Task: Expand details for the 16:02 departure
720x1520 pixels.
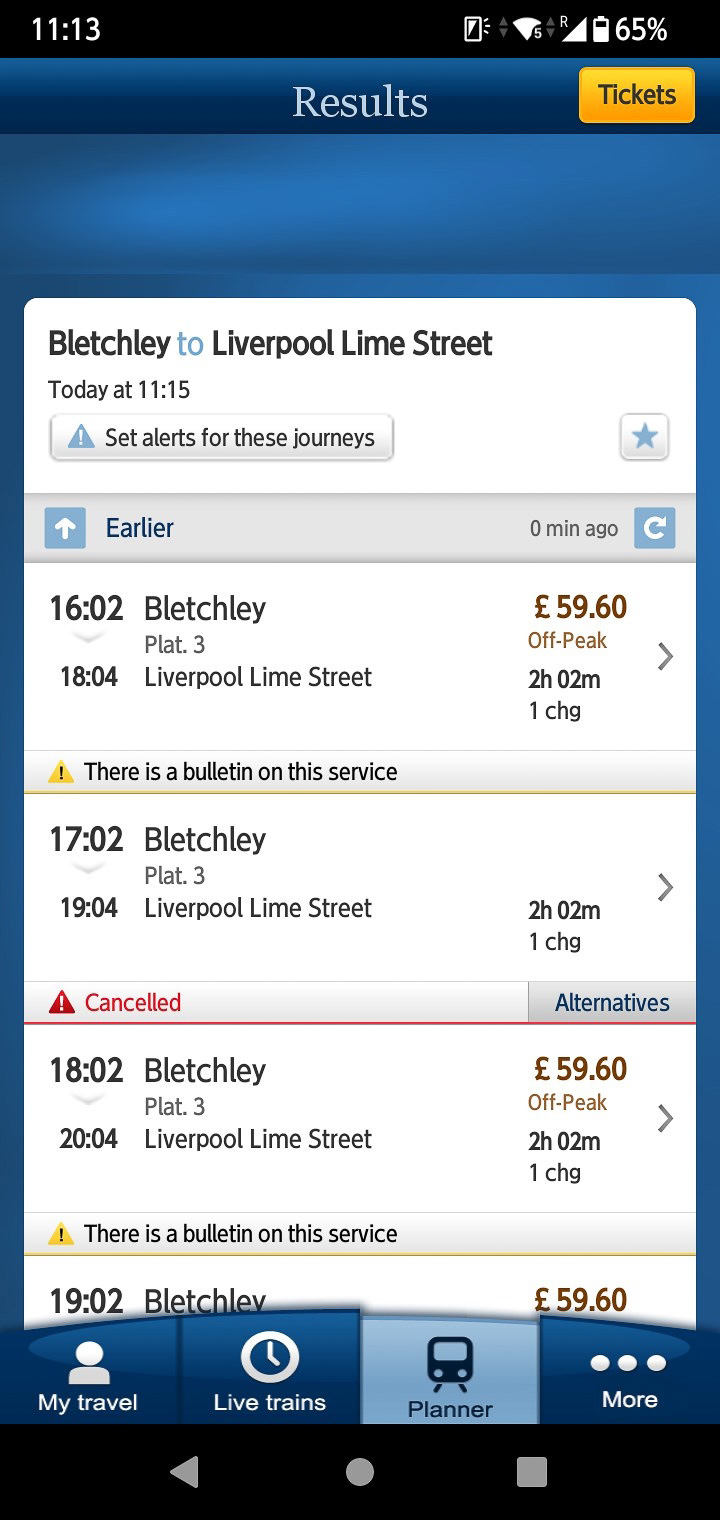Action: tap(664, 656)
